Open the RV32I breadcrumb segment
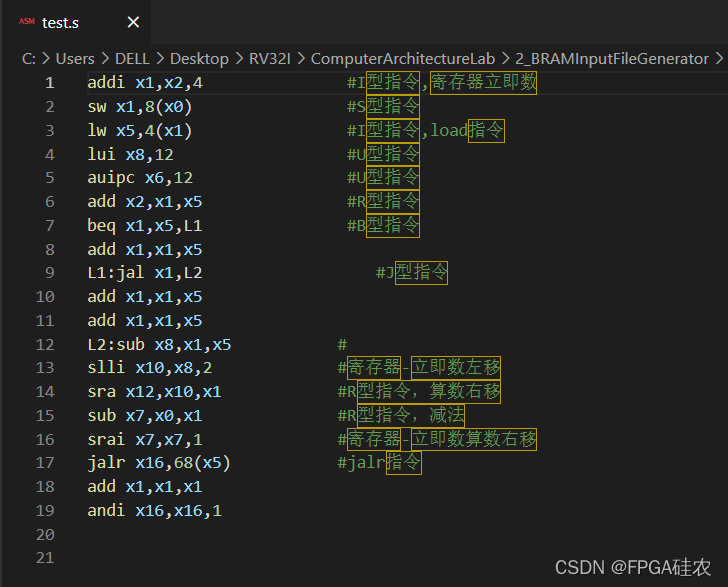728x587 pixels. pyautogui.click(x=270, y=59)
